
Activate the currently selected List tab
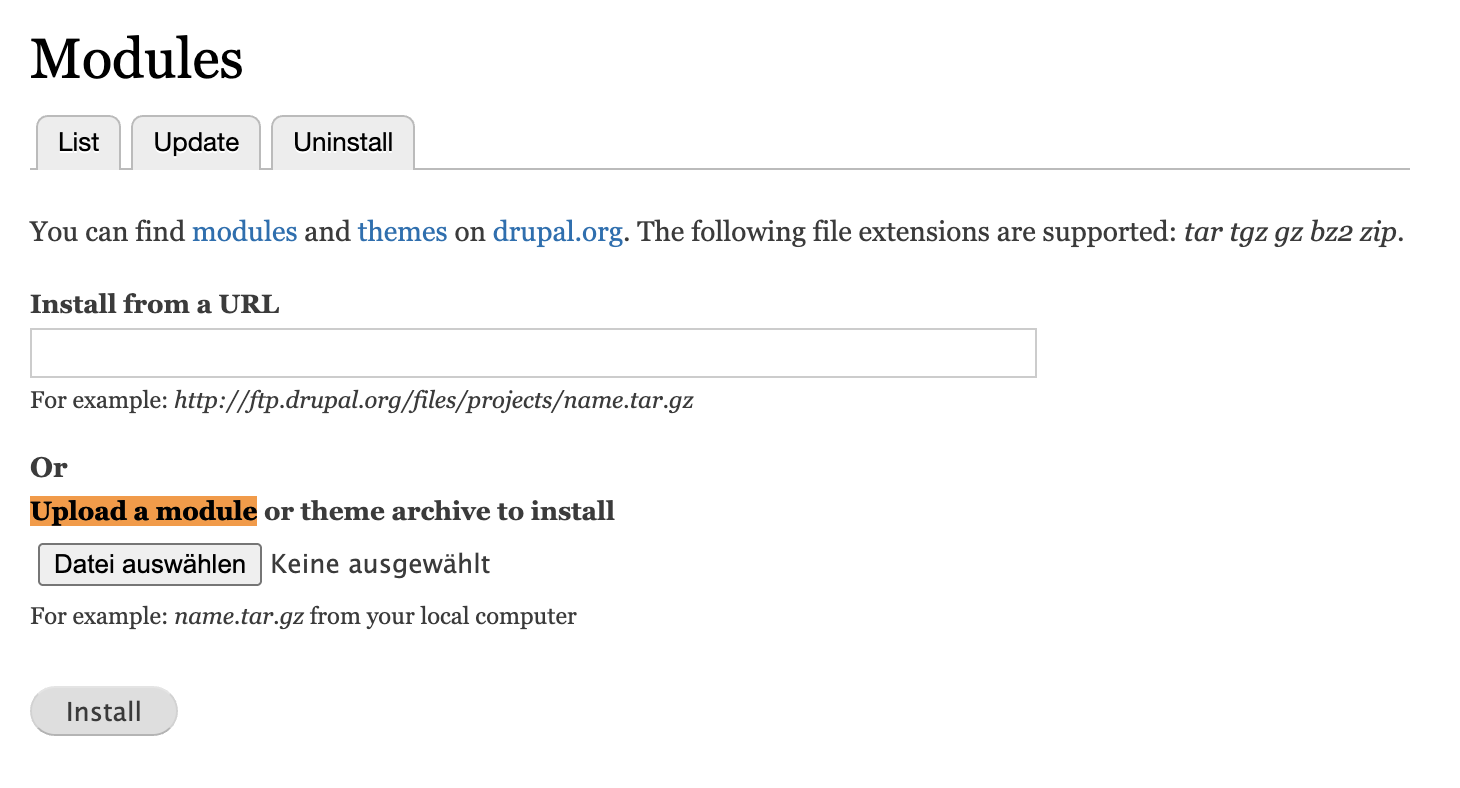(x=78, y=142)
